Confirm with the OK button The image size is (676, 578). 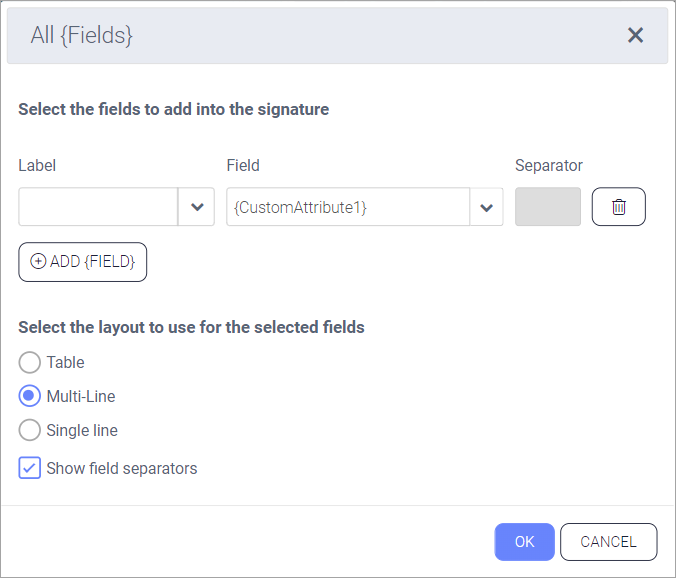[x=524, y=542]
